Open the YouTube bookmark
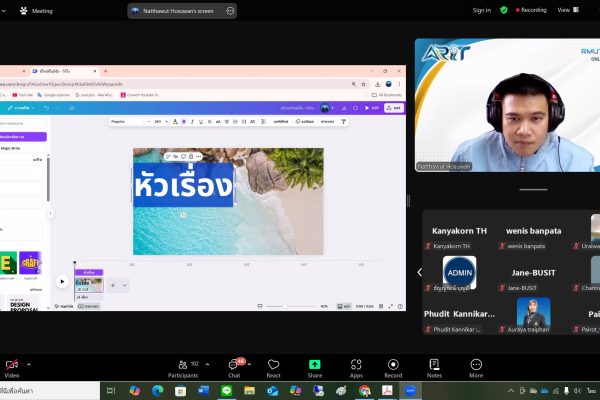Image resolution: width=600 pixels, height=400 pixels. pos(23,95)
